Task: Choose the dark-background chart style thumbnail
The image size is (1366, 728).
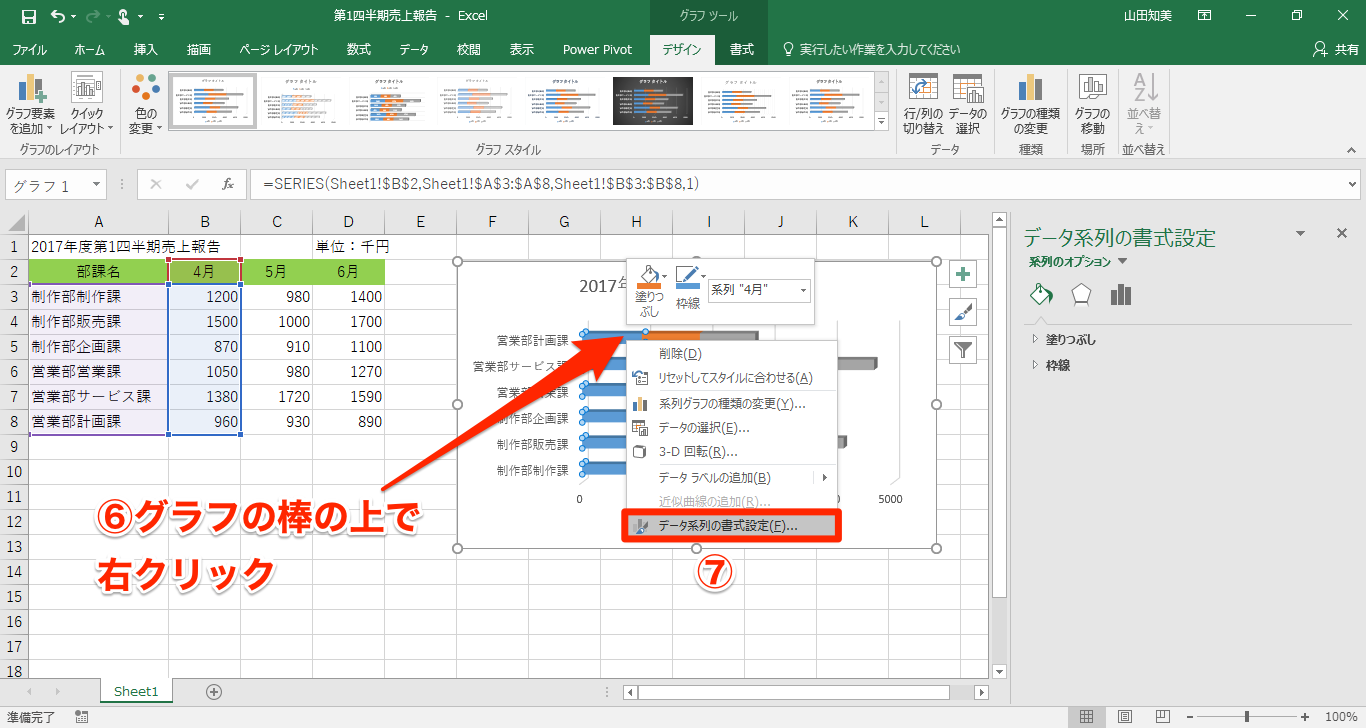Action: (655, 101)
